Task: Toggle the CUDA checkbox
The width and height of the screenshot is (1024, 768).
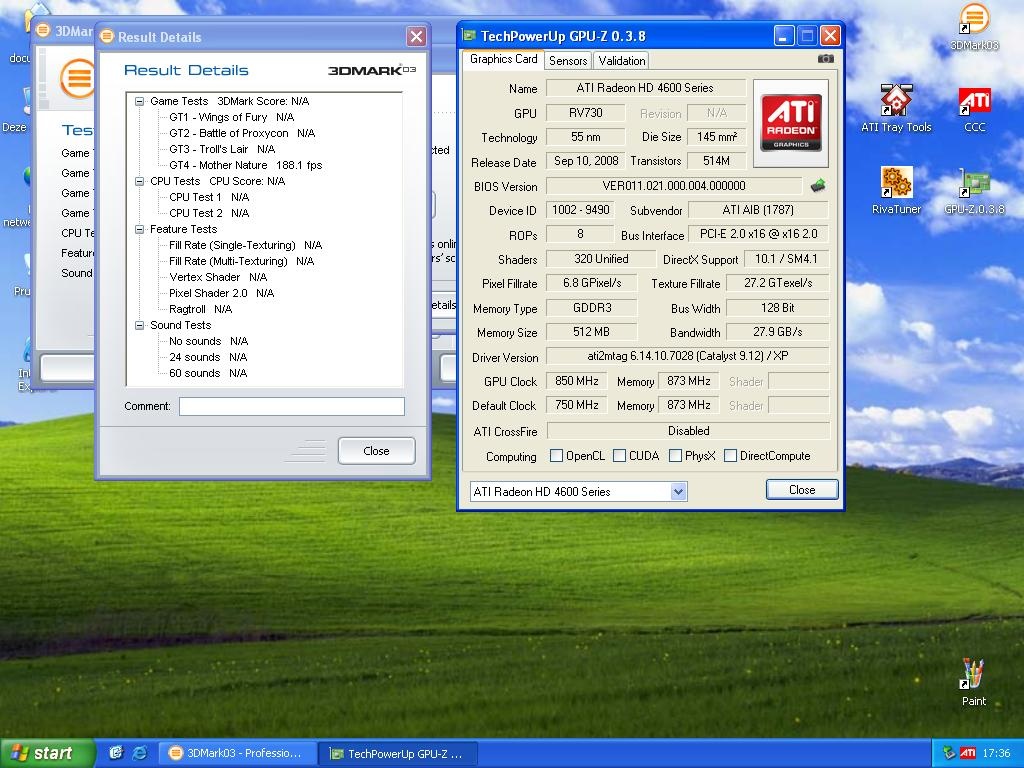Action: 620,456
